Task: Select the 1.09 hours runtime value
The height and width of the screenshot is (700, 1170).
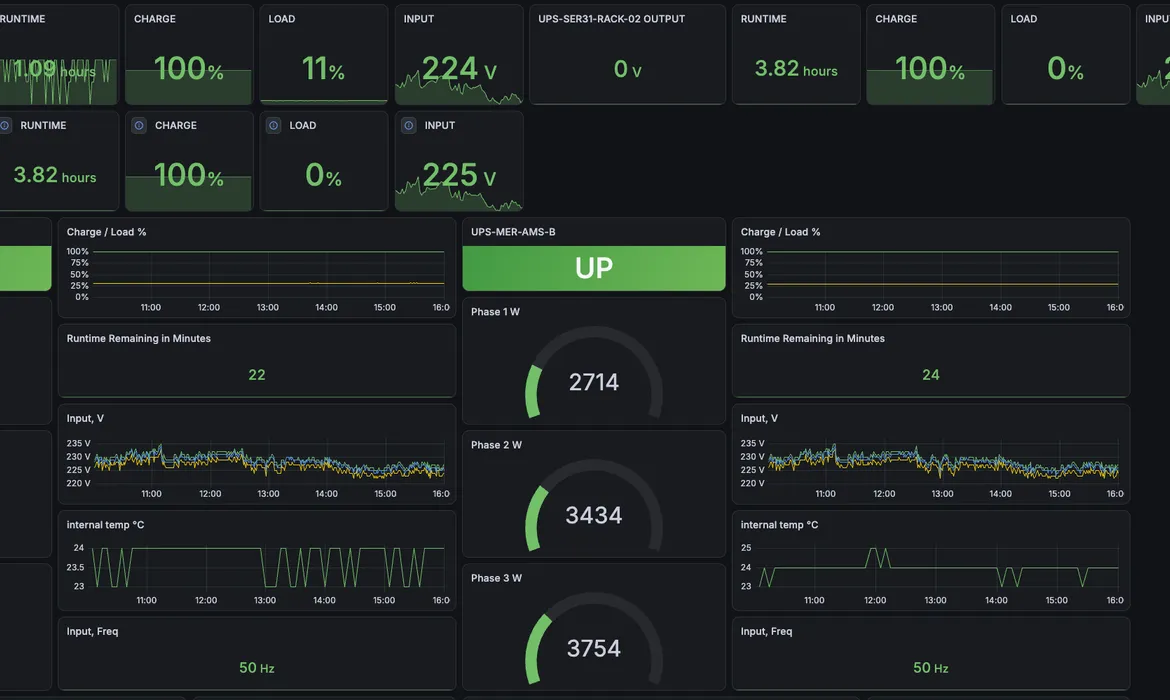Action: coord(54,70)
